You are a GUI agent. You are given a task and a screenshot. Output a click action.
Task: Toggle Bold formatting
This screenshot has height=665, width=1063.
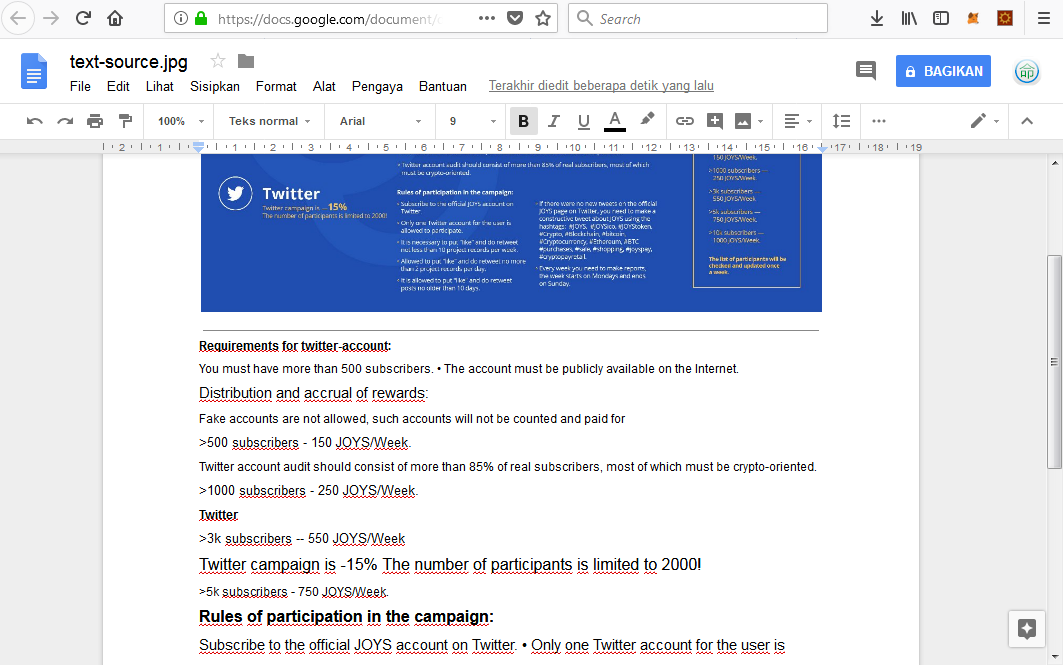[523, 121]
